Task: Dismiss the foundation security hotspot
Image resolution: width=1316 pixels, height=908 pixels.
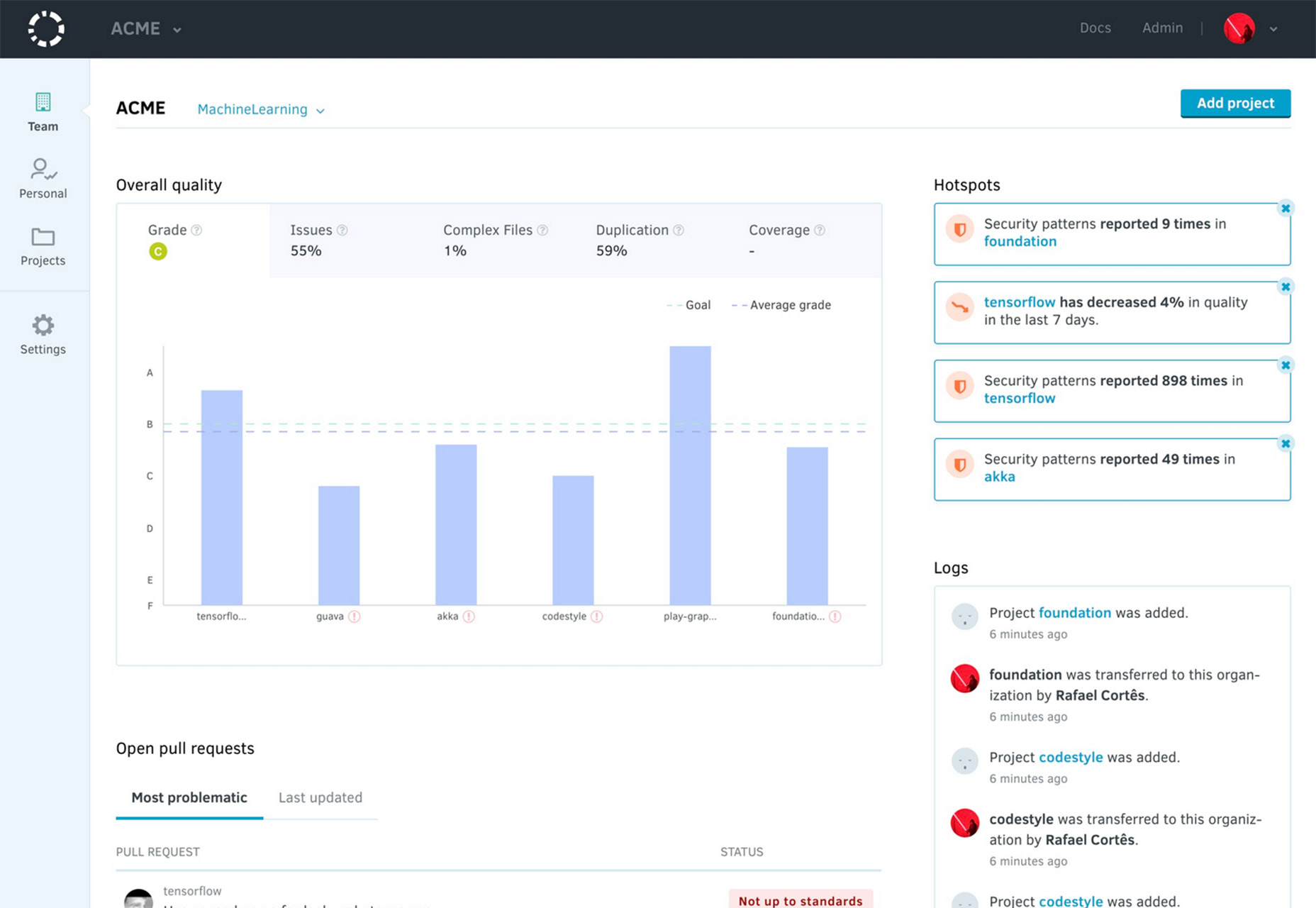Action: pos(1285,208)
